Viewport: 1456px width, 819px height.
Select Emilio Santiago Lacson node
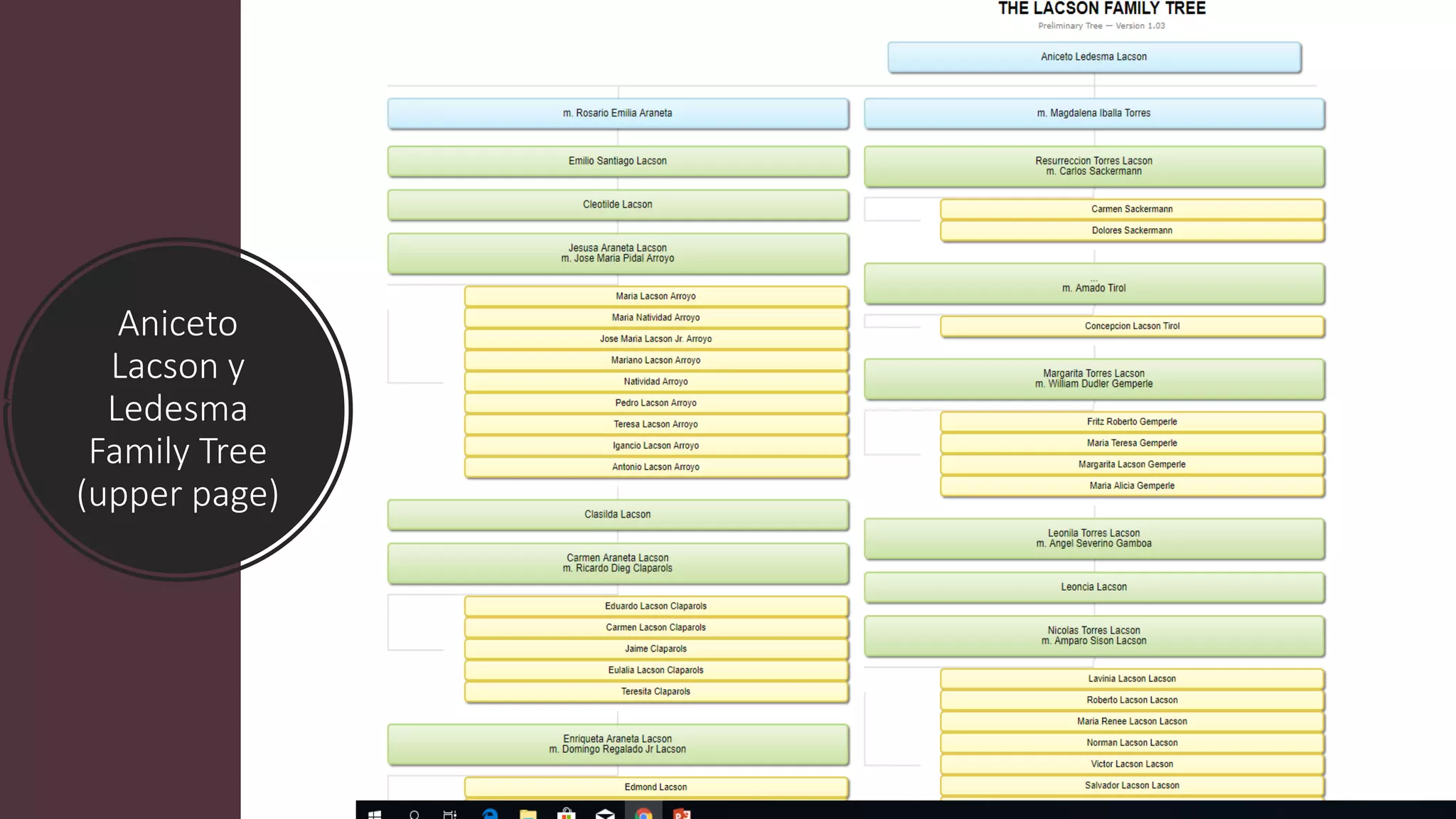point(617,161)
